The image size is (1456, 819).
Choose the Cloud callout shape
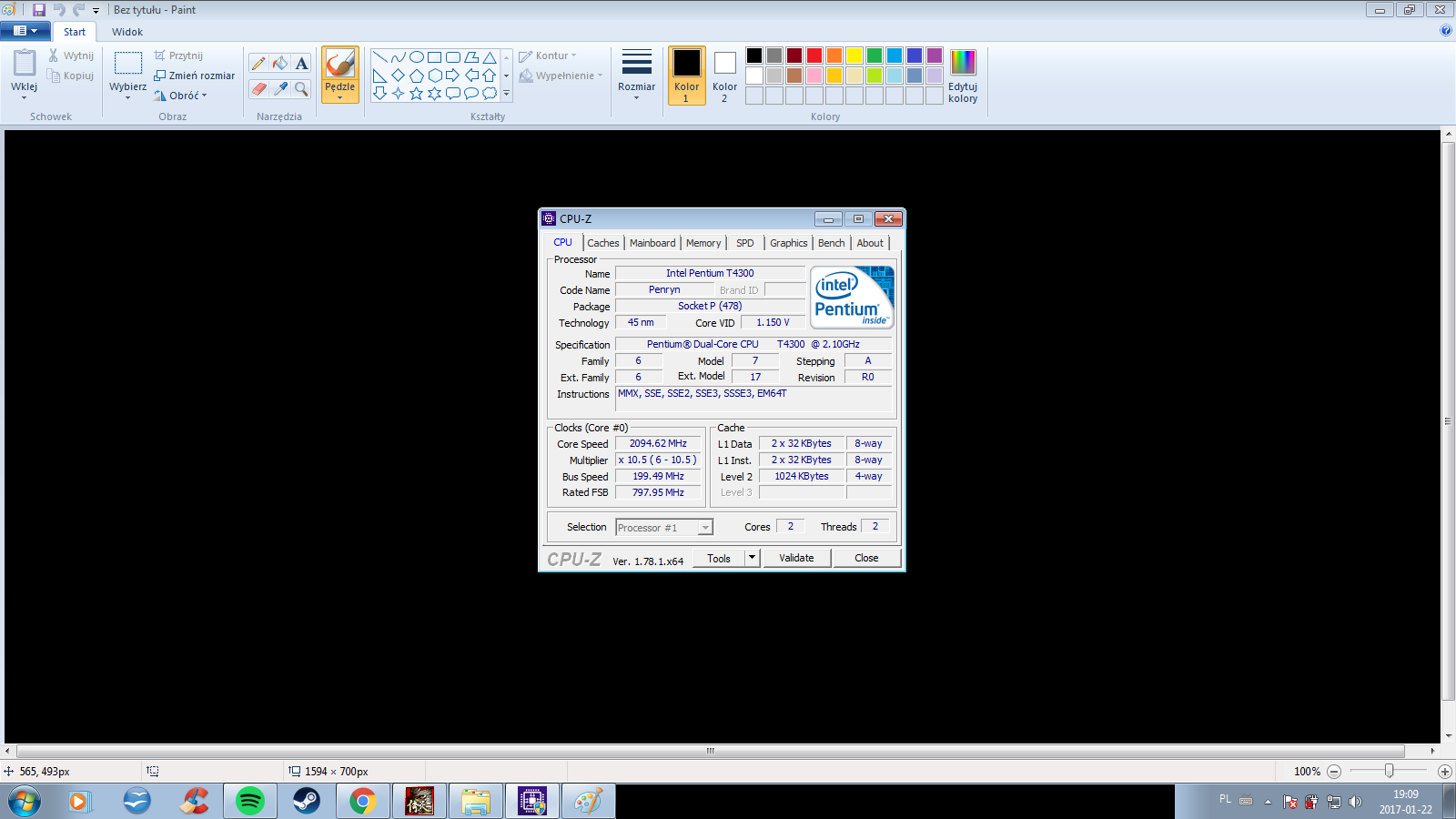pos(490,94)
